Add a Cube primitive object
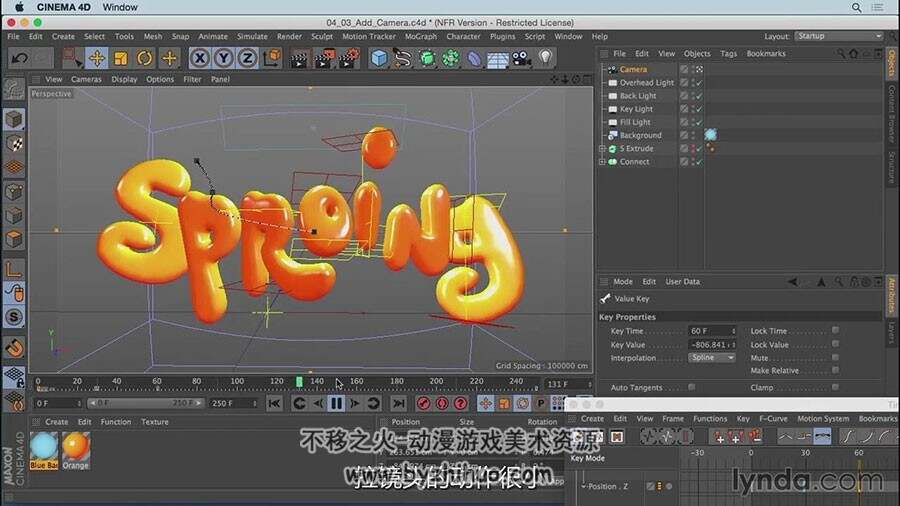Screen dimensions: 900x506 coord(379,58)
